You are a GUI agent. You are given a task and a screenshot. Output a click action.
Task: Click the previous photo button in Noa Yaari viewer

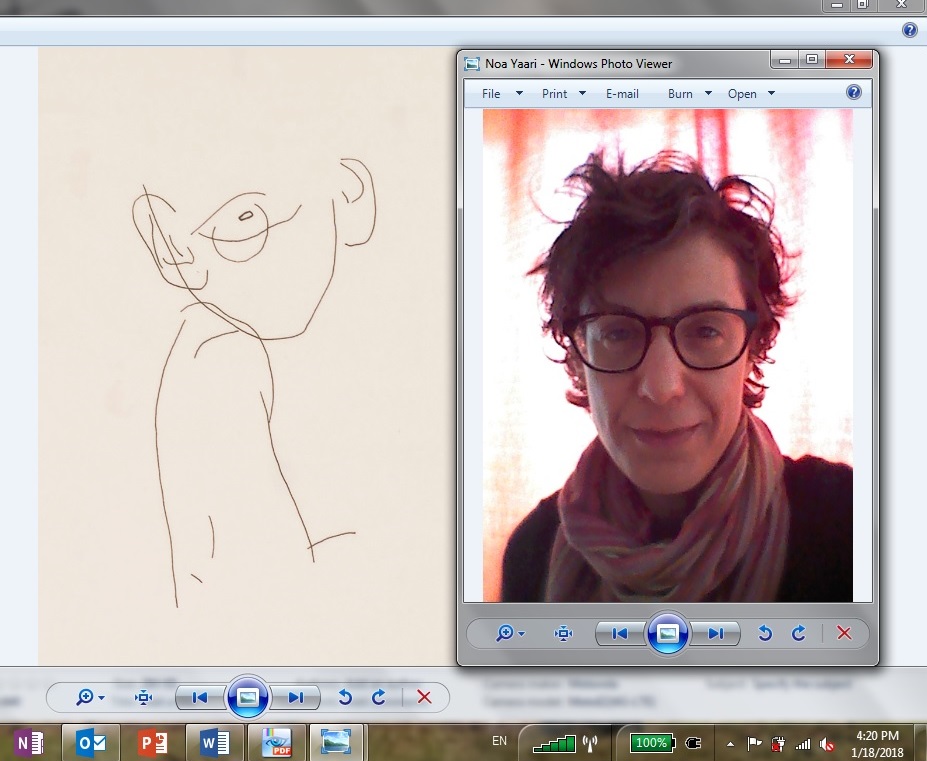[620, 633]
